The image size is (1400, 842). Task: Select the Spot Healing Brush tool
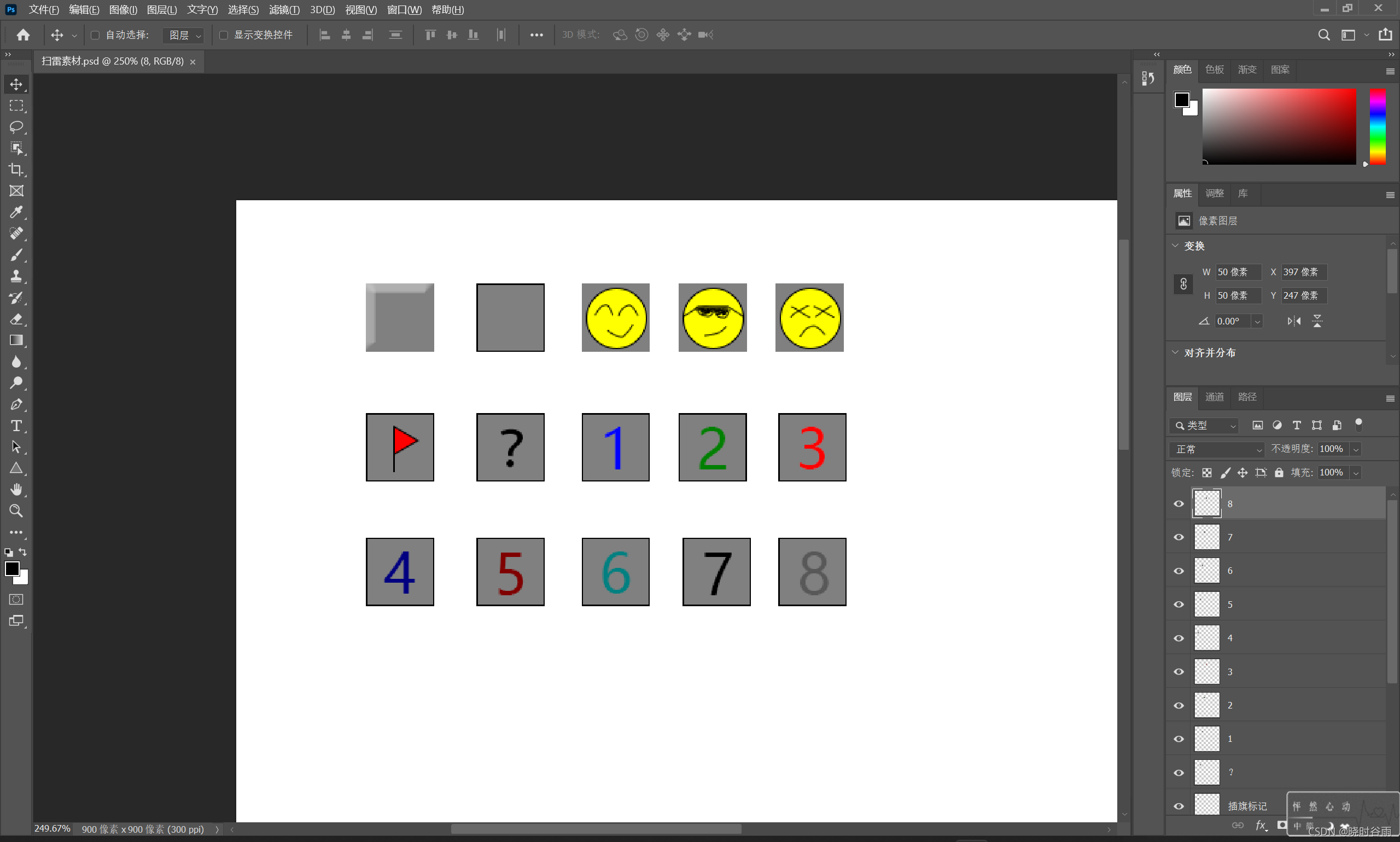pyautogui.click(x=16, y=234)
